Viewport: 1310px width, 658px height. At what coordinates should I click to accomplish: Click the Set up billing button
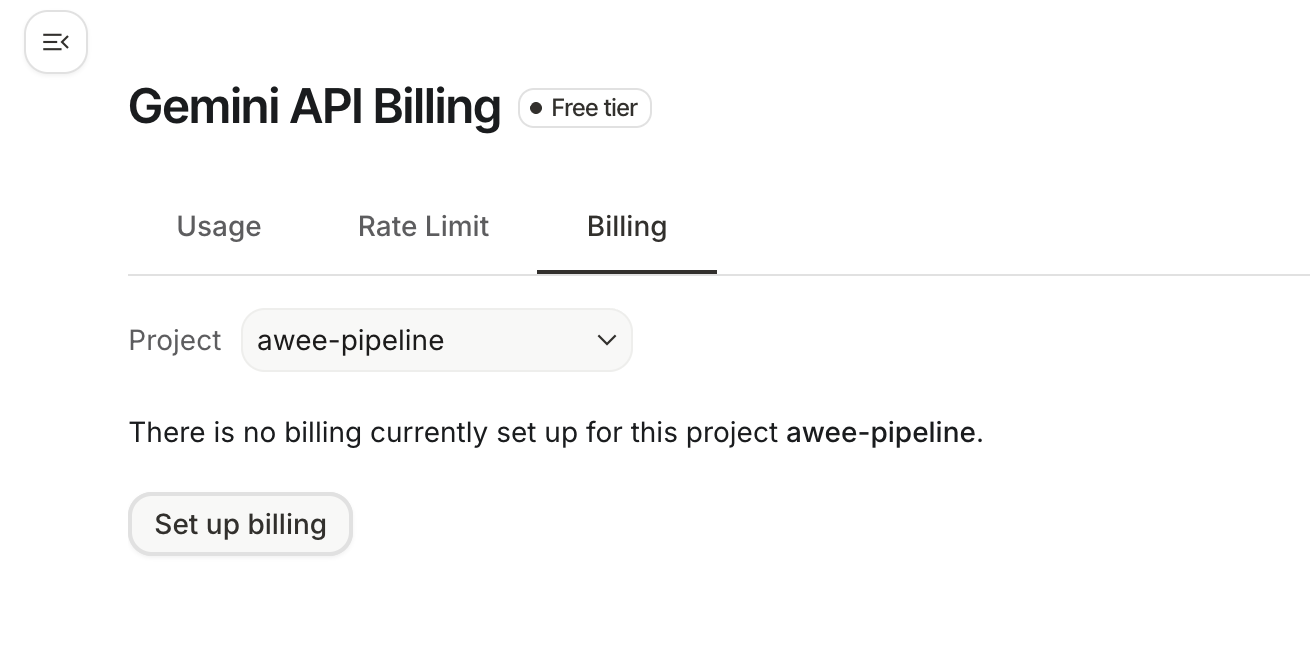240,524
